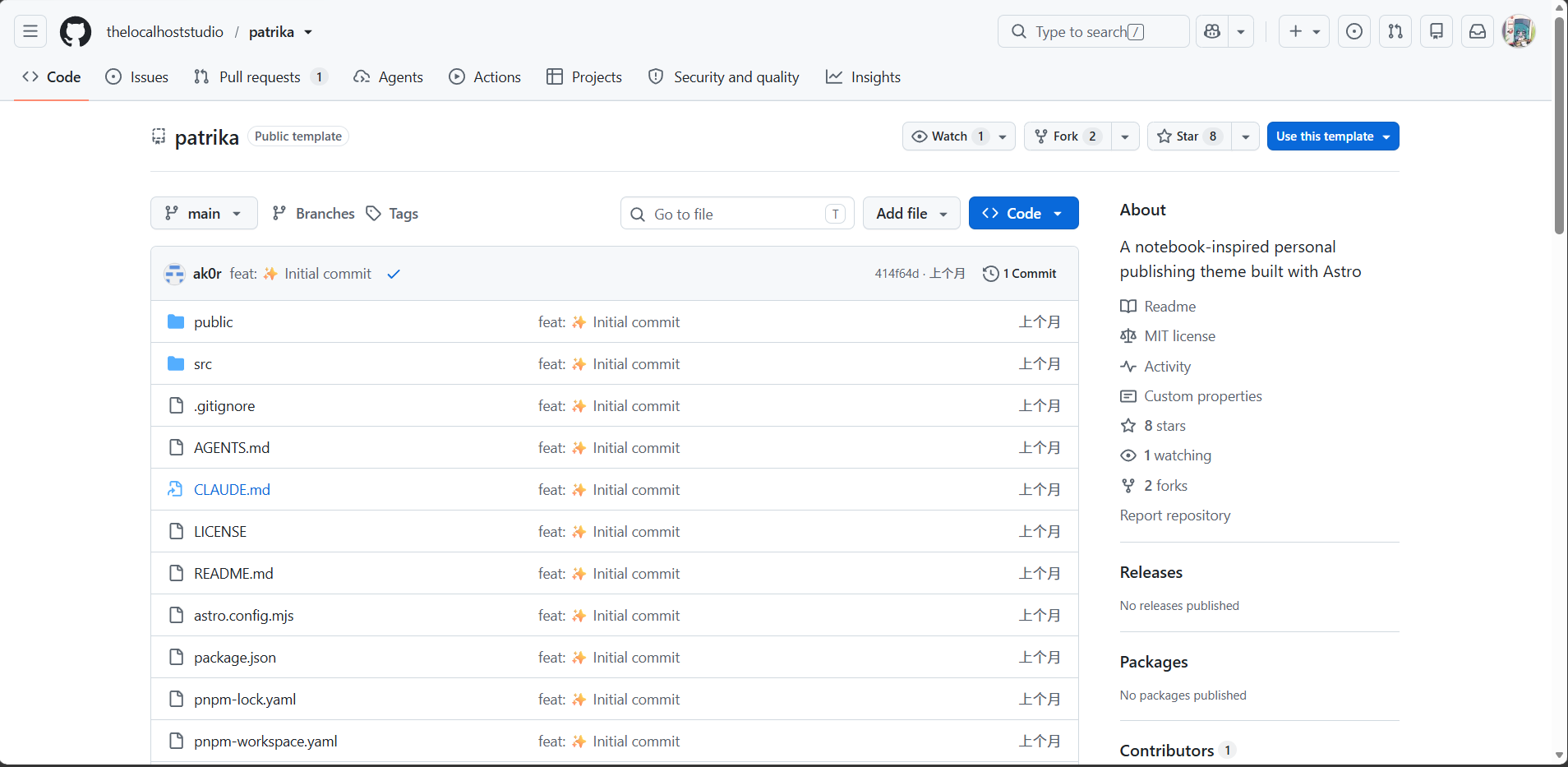Switch to the Actions tab
The image size is (1568, 767).
click(485, 76)
